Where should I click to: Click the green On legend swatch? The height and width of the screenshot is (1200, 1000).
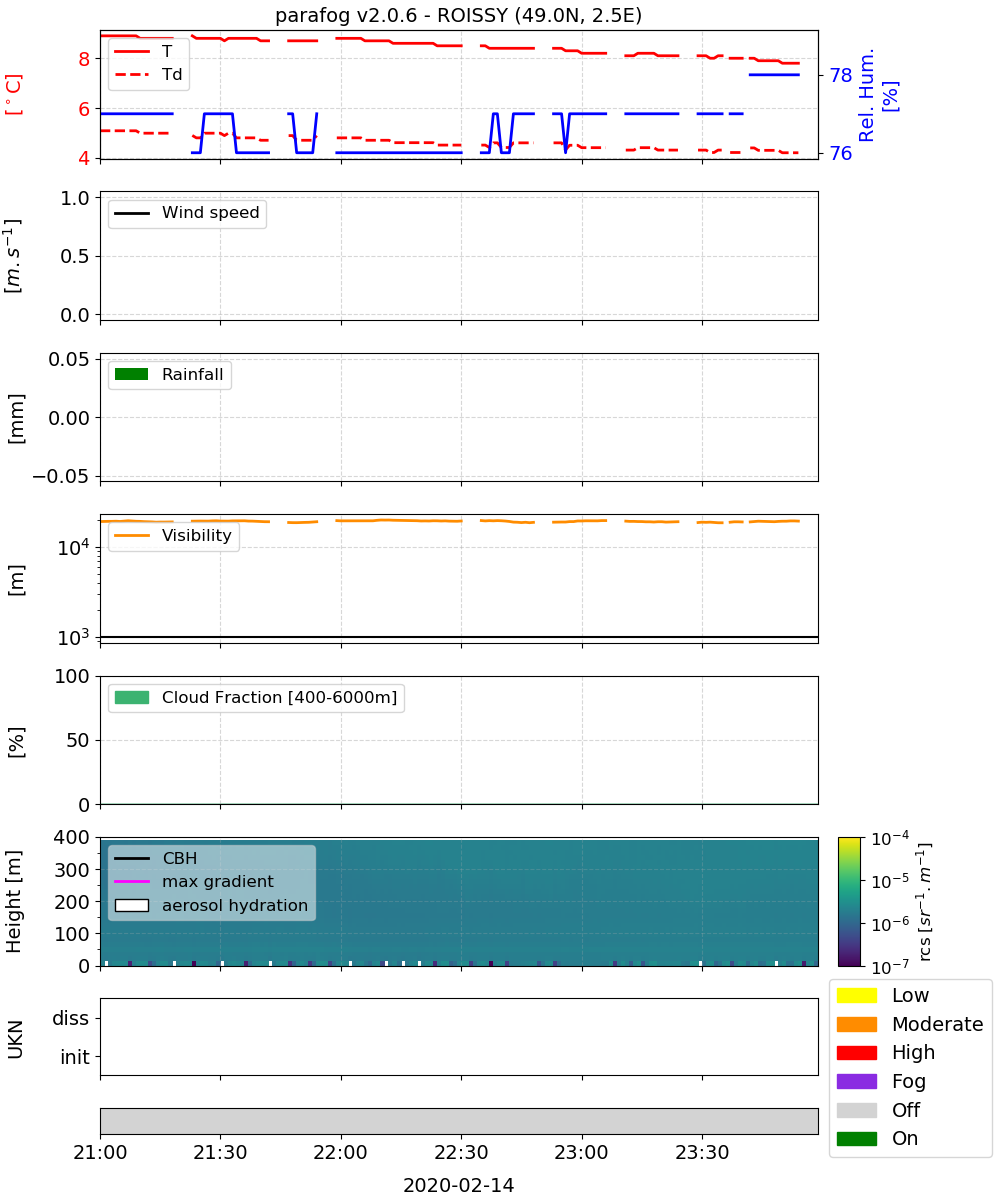tap(856, 1138)
